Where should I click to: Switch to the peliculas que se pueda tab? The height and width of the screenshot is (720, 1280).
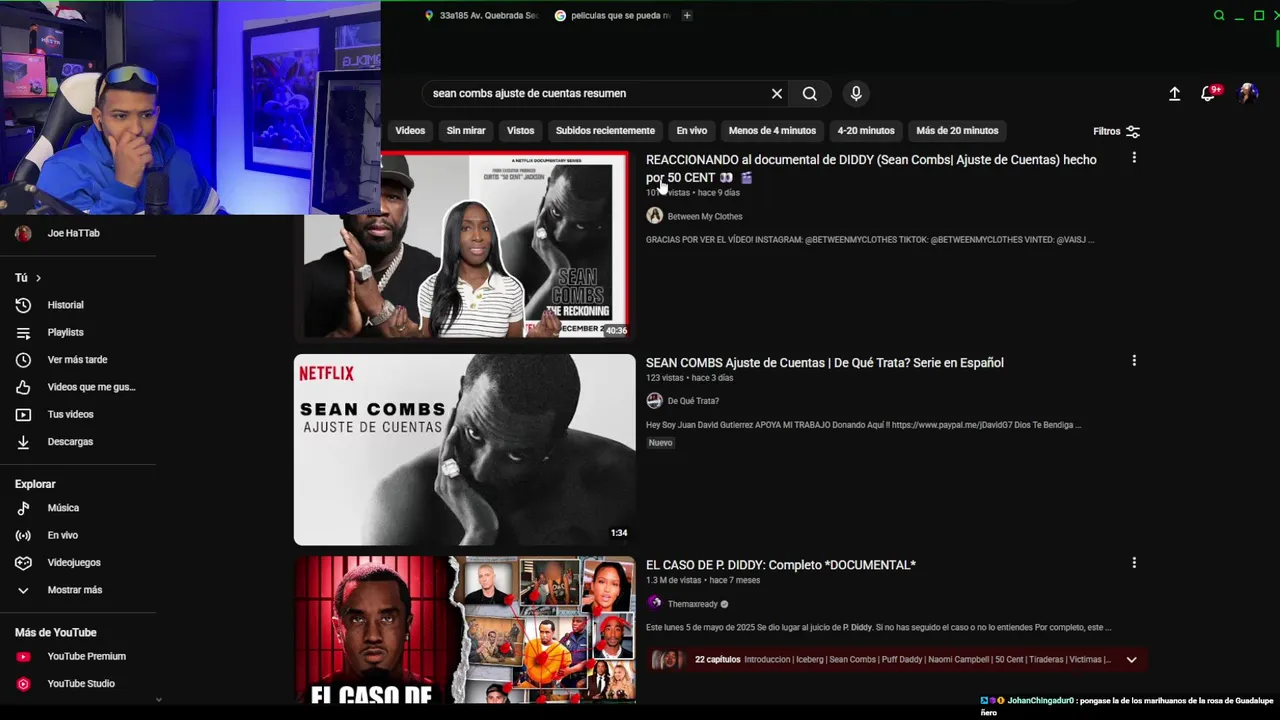pyautogui.click(x=614, y=15)
